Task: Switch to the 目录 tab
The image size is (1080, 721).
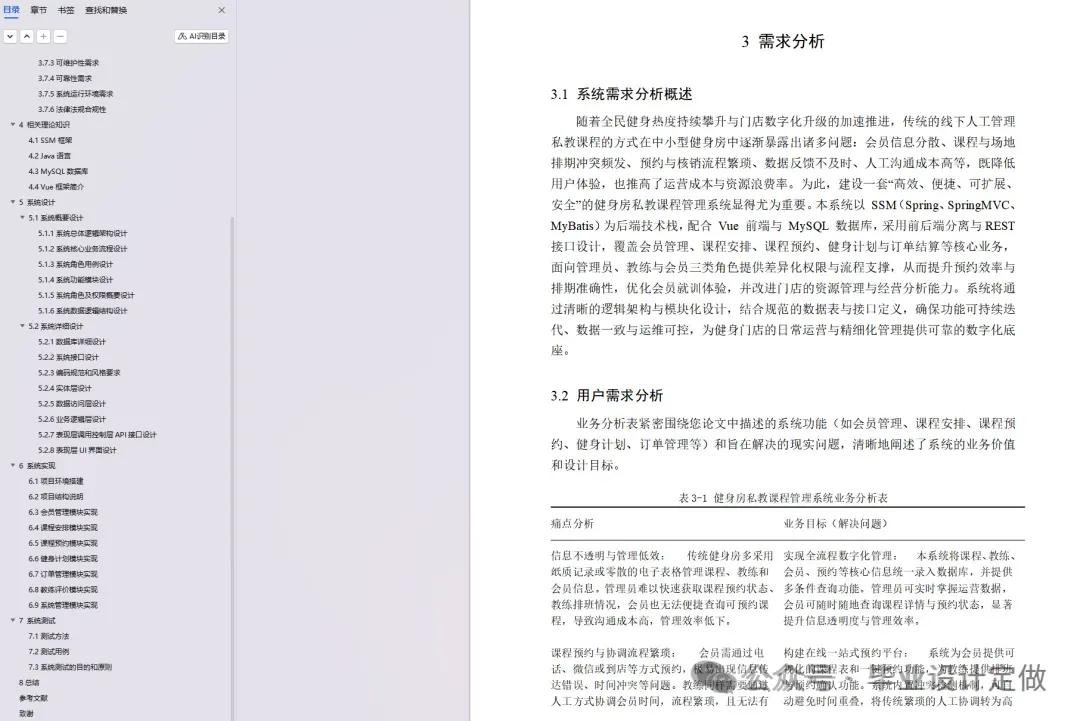Action: click(x=12, y=10)
